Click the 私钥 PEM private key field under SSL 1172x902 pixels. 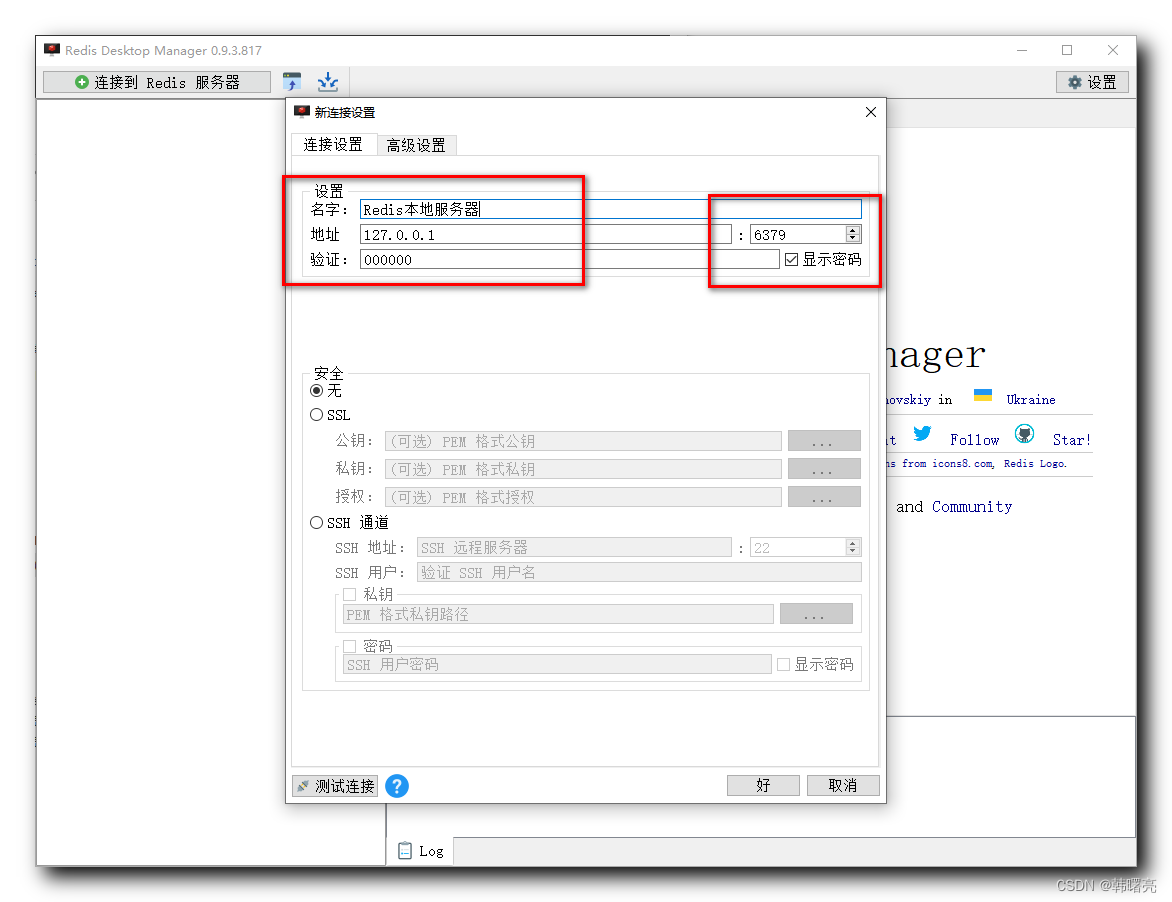click(583, 469)
